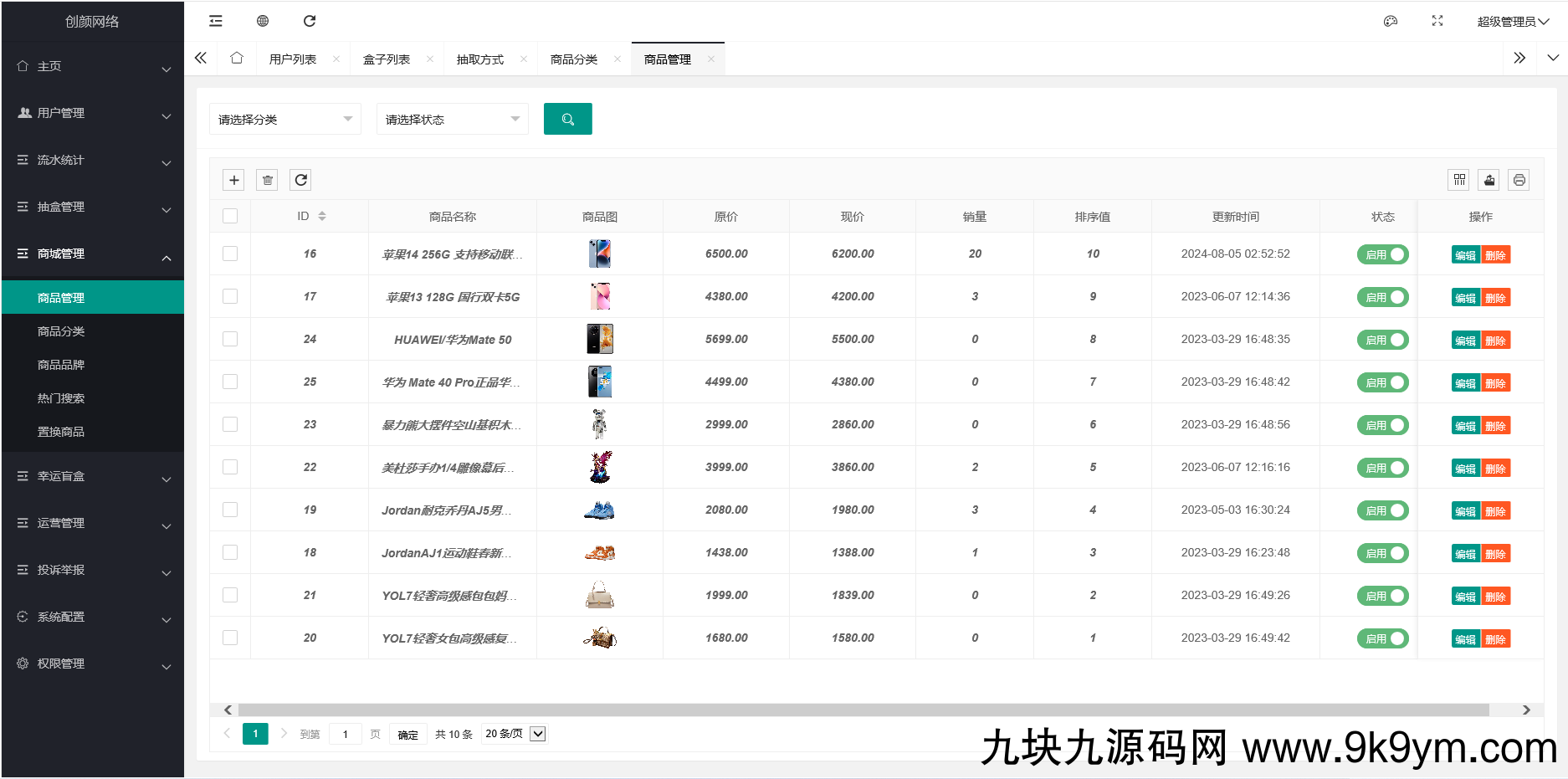
Task: Expand the 幸运盲盒 sidebar menu
Action: coord(61,475)
